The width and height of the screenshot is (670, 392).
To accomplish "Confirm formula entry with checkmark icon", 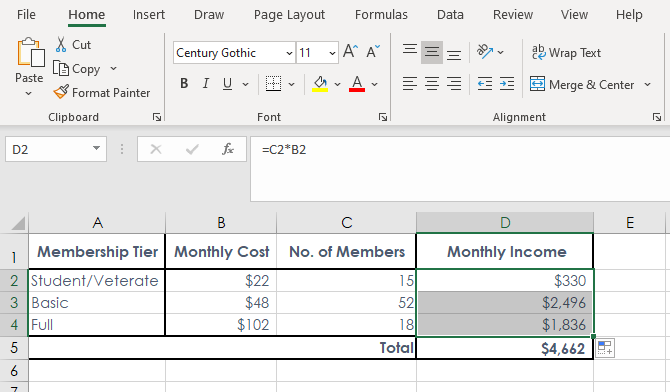I will tap(192, 149).
